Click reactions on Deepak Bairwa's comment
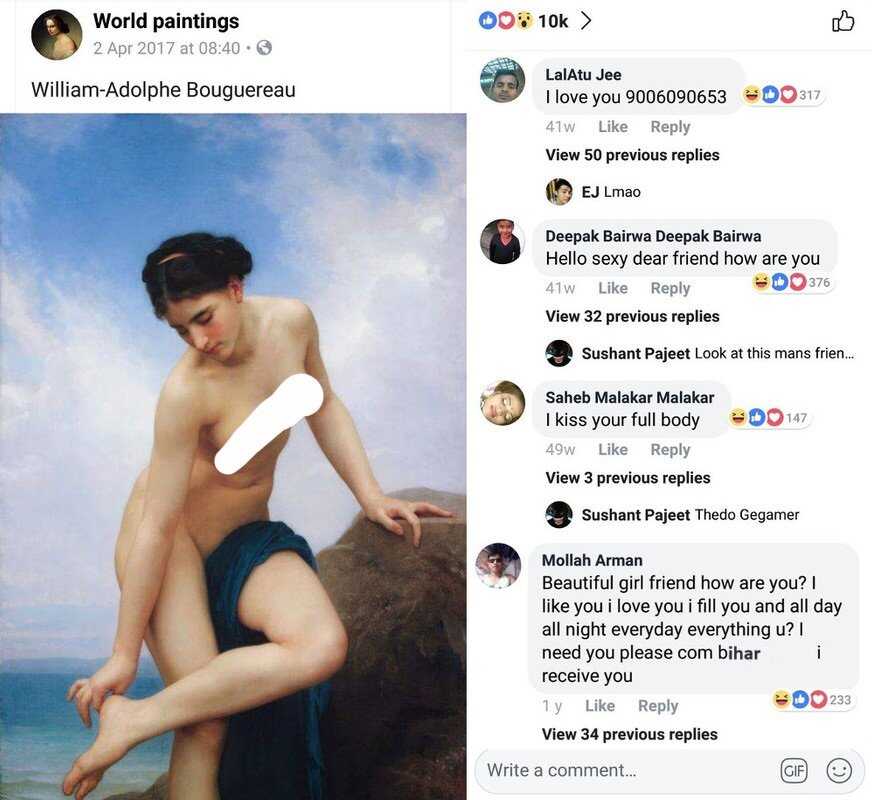872x800 pixels. tap(792, 282)
